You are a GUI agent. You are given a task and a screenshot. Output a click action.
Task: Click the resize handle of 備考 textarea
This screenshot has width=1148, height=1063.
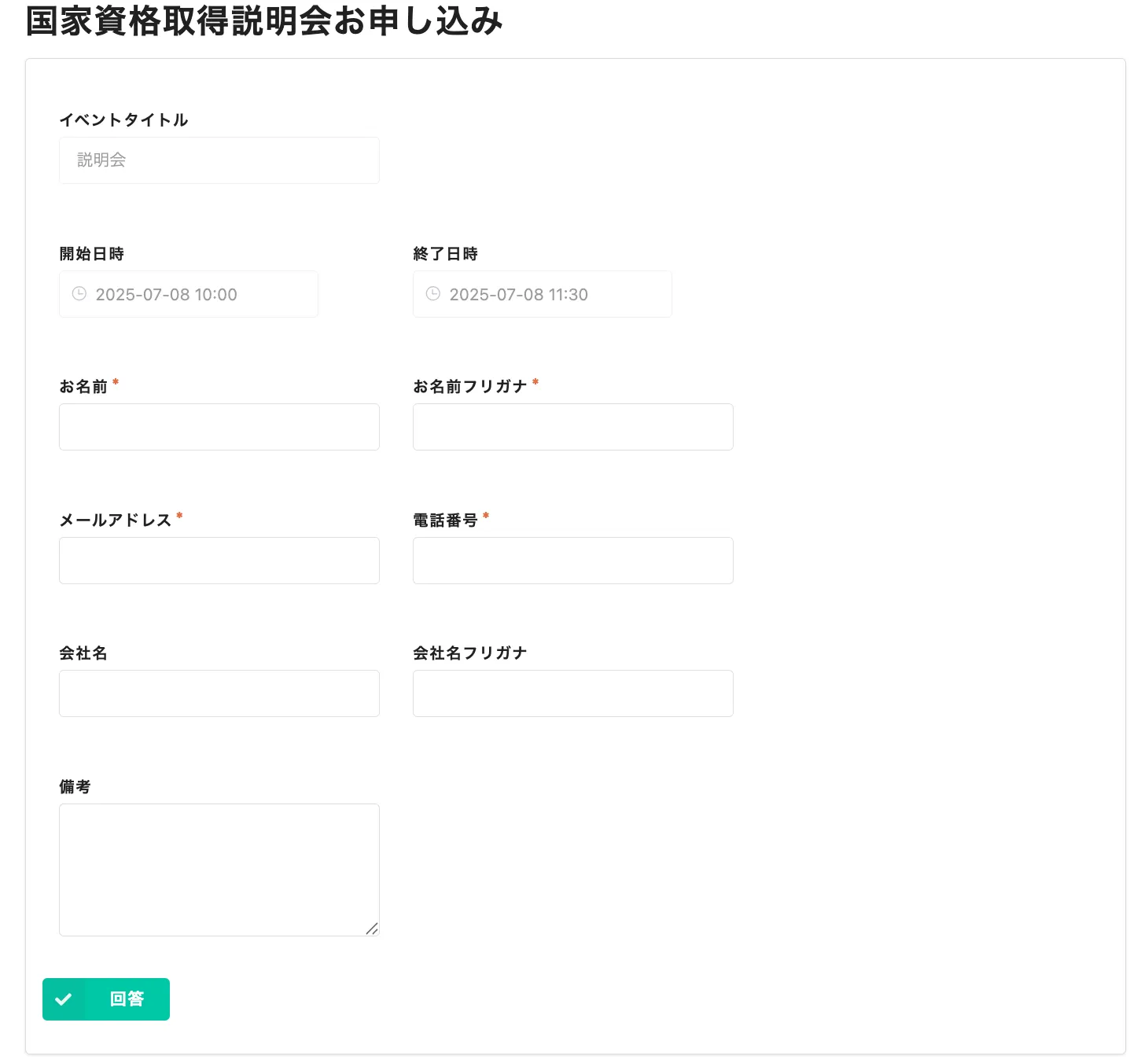tap(372, 929)
